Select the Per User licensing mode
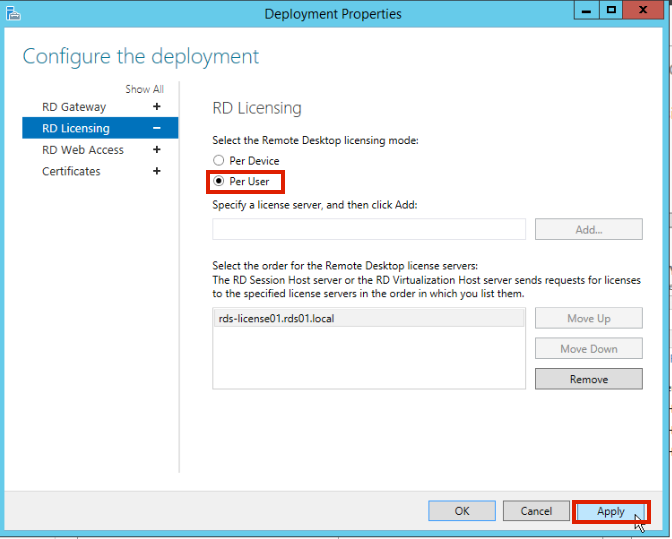 click(x=219, y=182)
